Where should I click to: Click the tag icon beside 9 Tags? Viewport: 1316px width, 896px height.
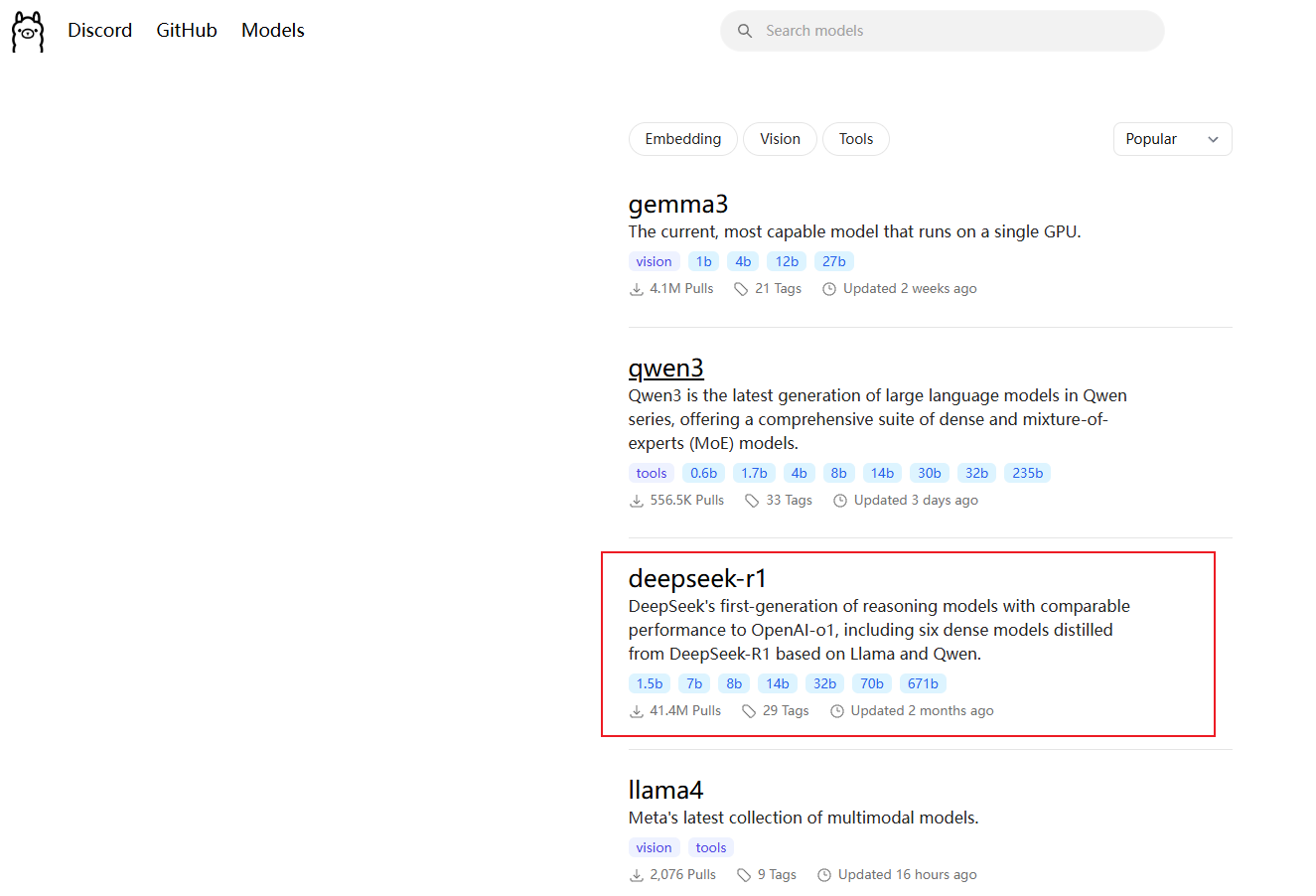click(744, 875)
